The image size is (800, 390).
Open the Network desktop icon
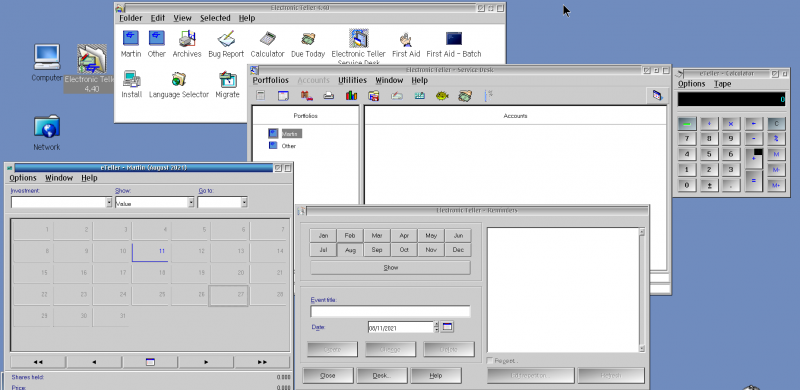pos(47,133)
